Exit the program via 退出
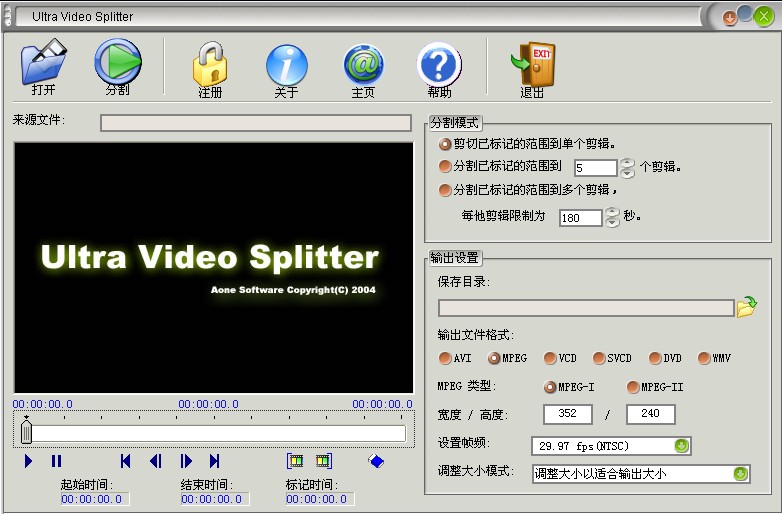This screenshot has height=514, width=782. (x=533, y=70)
